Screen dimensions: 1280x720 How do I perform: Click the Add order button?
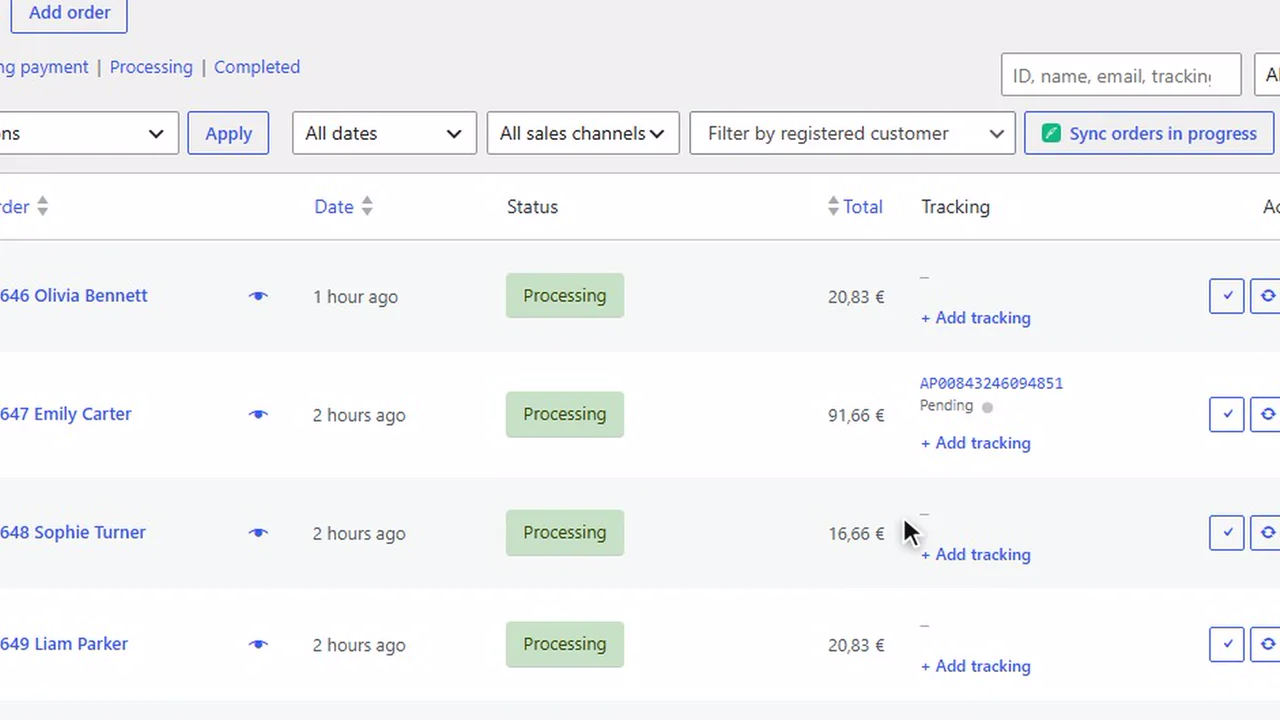pyautogui.click(x=69, y=13)
